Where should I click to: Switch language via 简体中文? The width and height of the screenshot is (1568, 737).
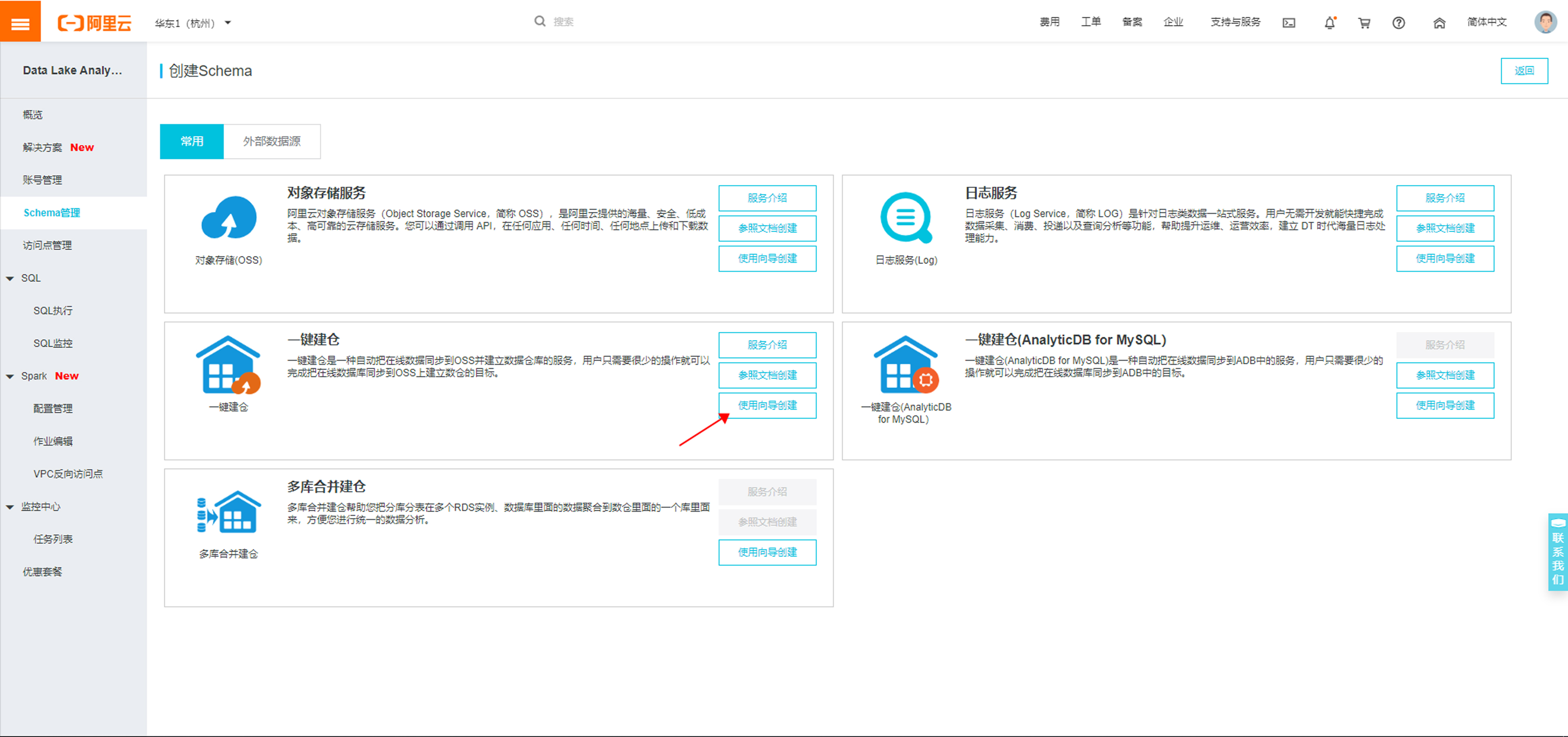point(1486,22)
